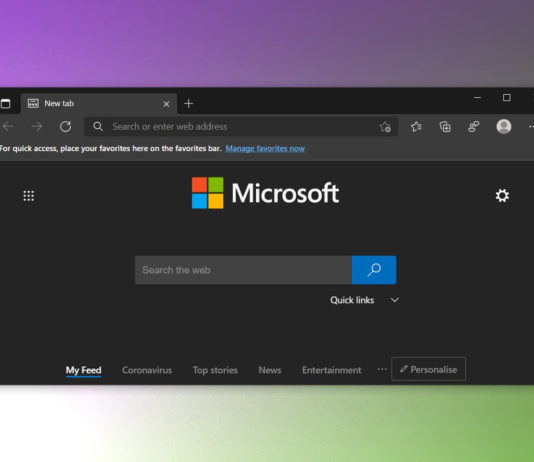Viewport: 534px width, 462px height.
Task: Open the app launcher grid icon
Action: [29, 196]
